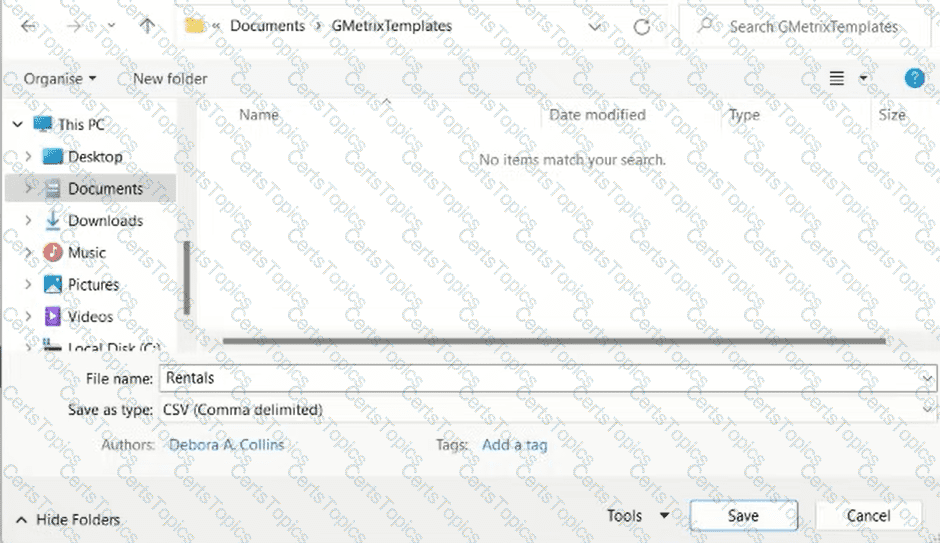The image size is (940, 543).
Task: Click the Refresh icon in address bar
Action: point(642,27)
